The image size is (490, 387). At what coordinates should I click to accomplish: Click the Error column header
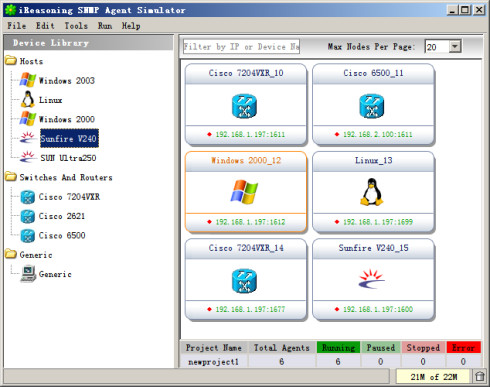463,348
